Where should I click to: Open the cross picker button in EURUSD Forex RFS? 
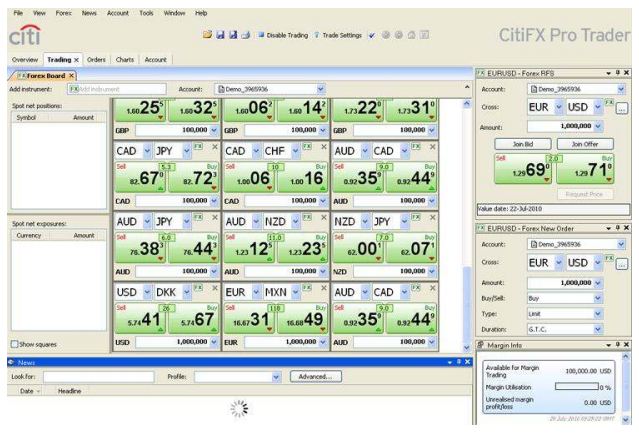coord(621,107)
